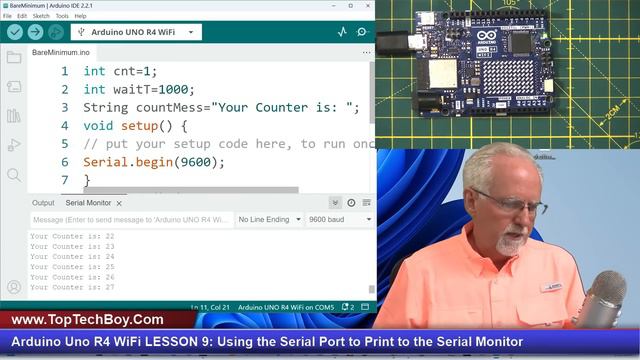This screenshot has width=640, height=360.
Task: Toggle autoscroll in the Serial Monitor
Action: pos(335,203)
